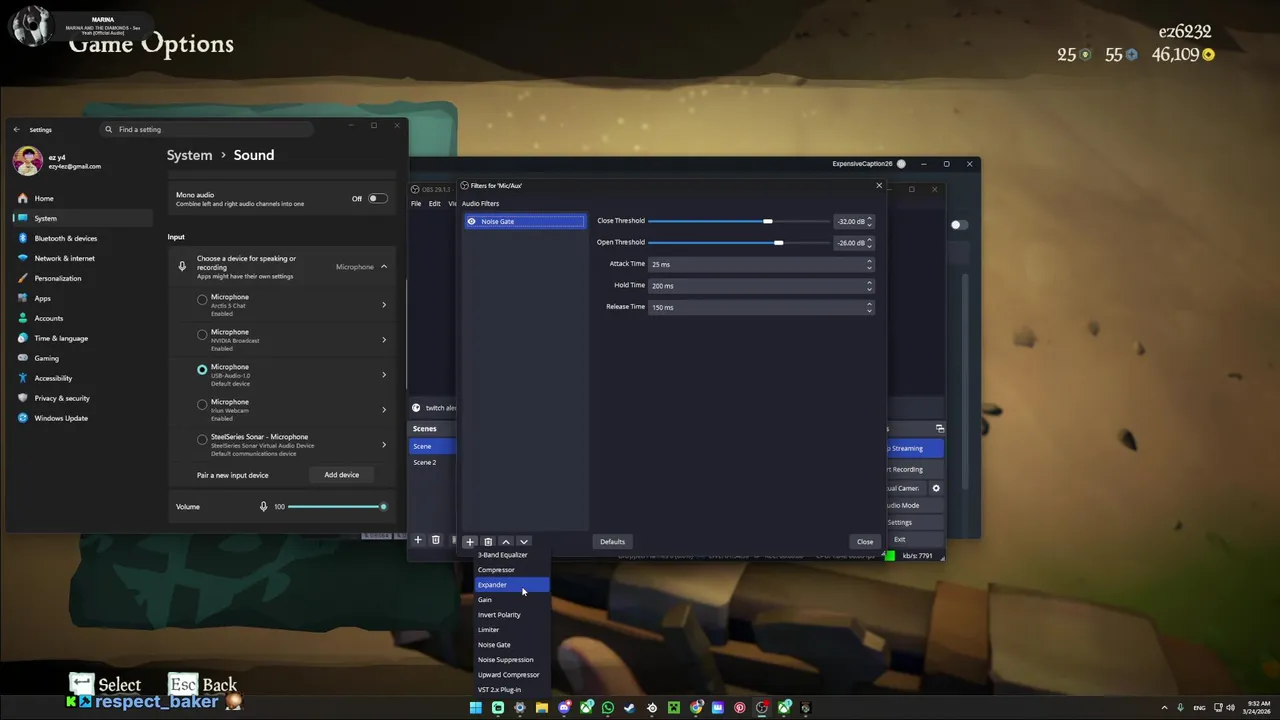Adjust the Open Threshold slider
Viewport: 1280px width, 720px height.
click(739, 242)
